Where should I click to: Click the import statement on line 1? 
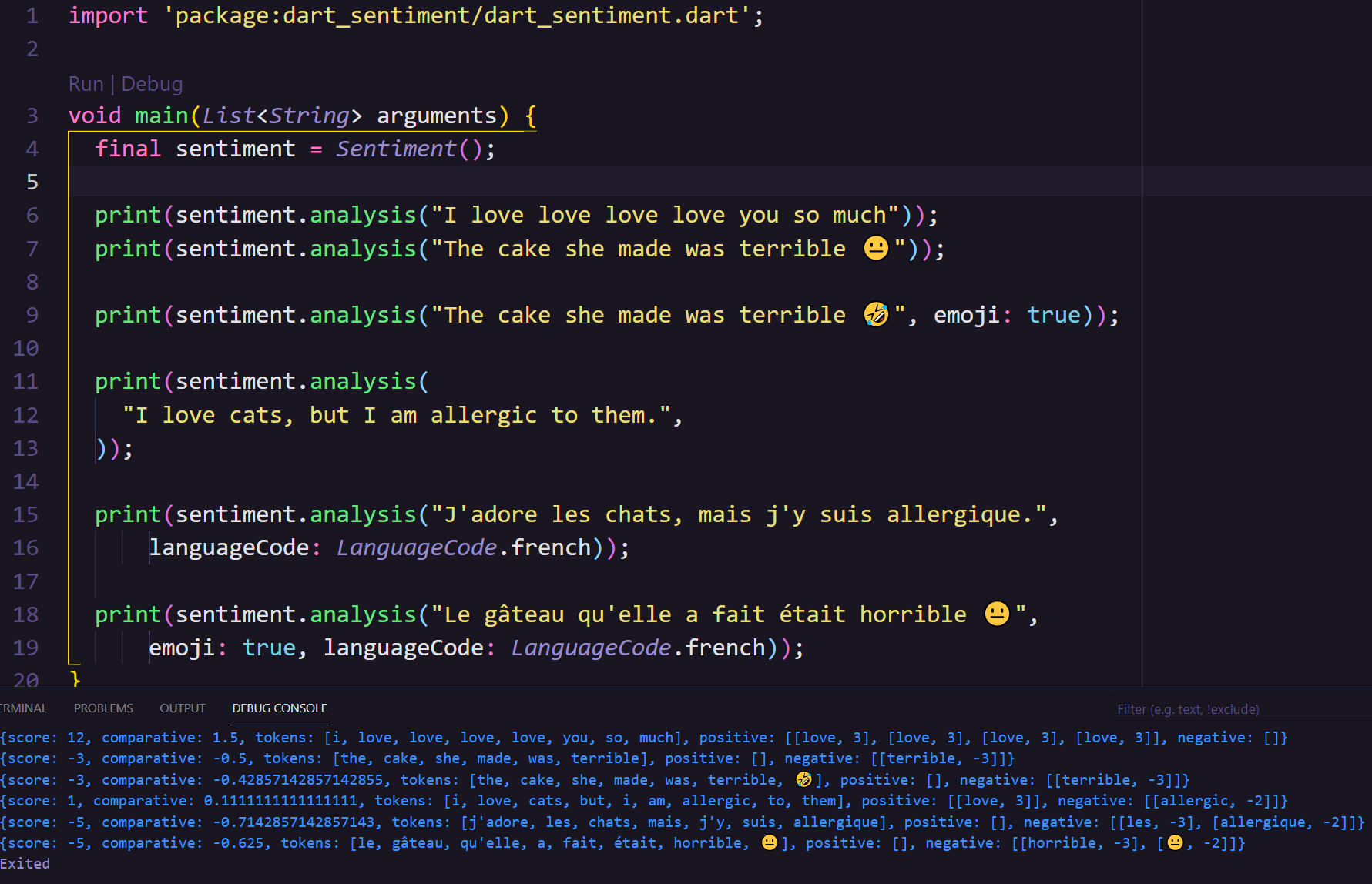click(x=416, y=15)
